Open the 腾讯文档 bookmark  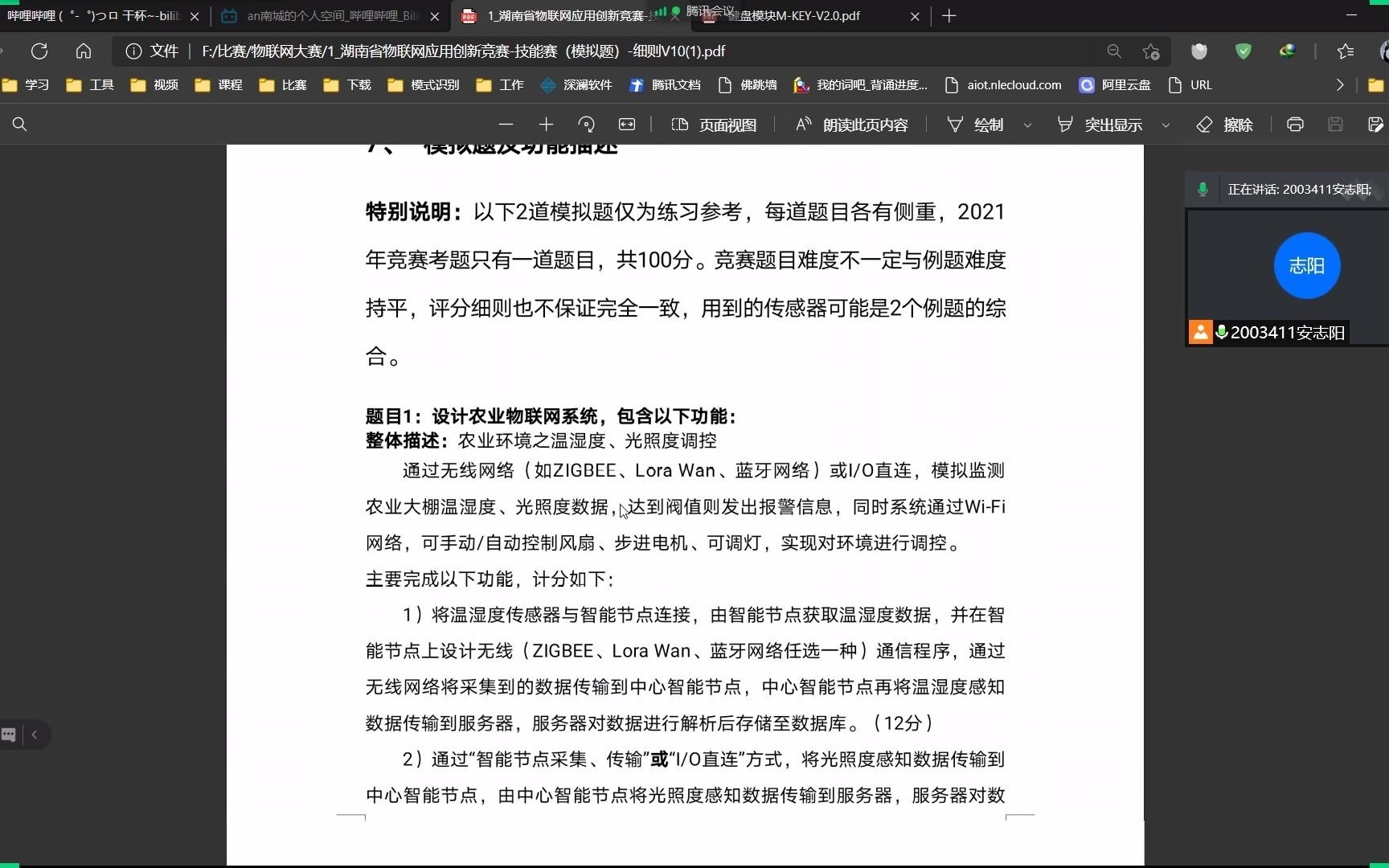click(665, 85)
